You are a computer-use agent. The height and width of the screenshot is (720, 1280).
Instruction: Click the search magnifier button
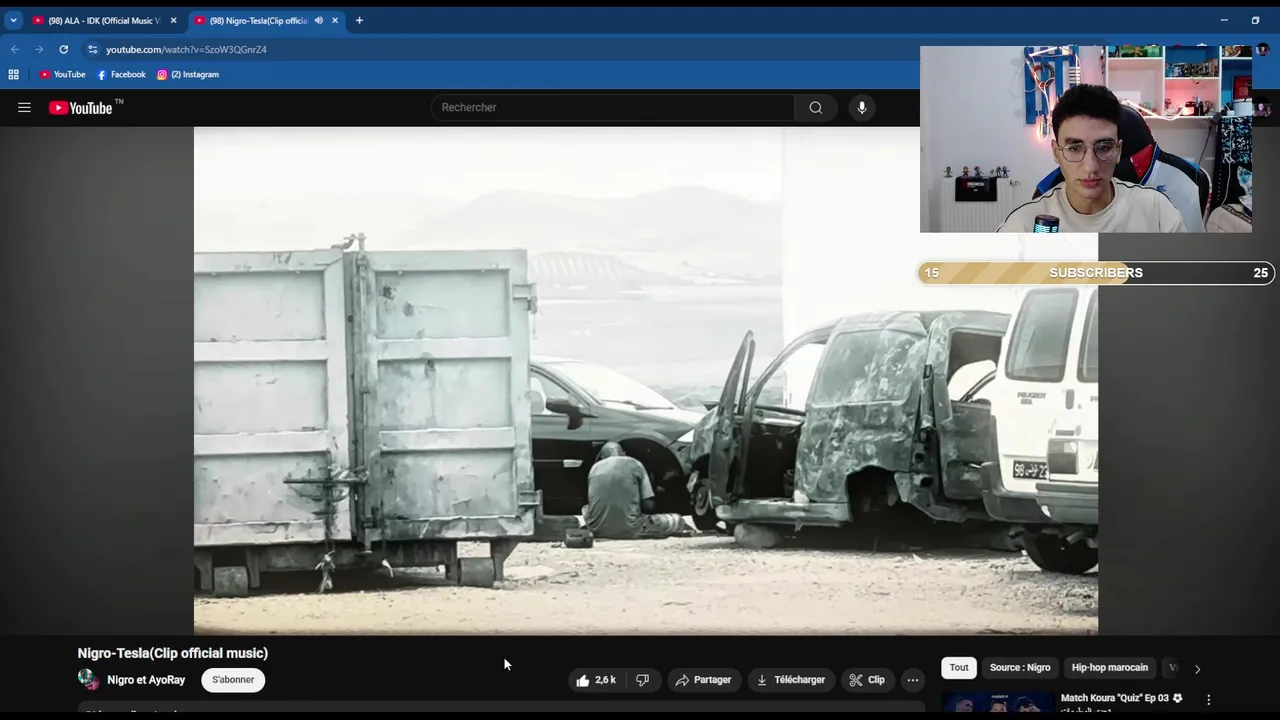tap(816, 108)
